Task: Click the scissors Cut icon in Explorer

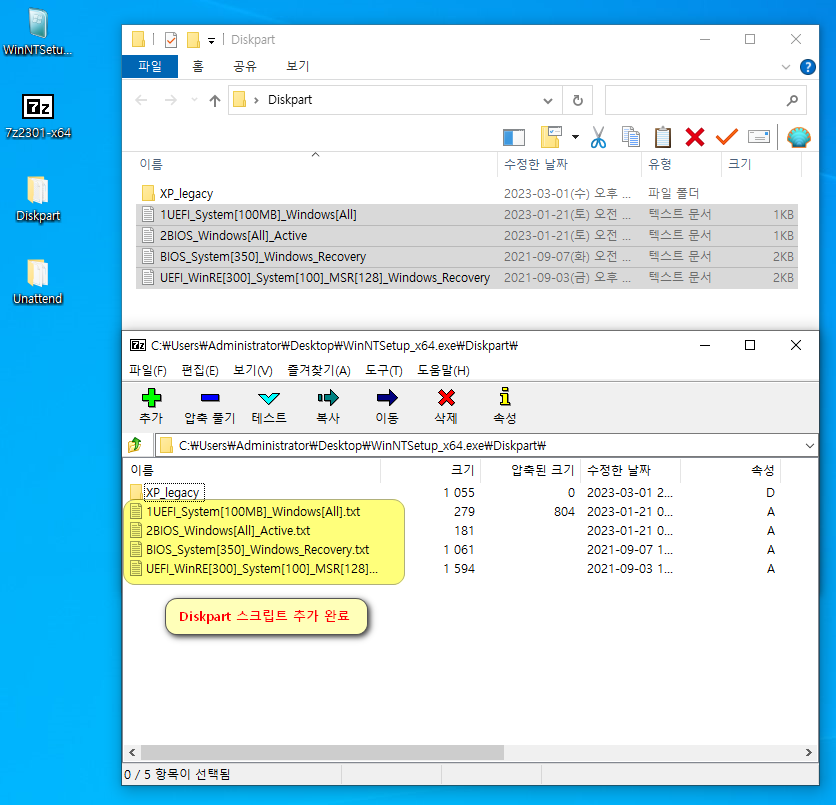Action: 598,137
